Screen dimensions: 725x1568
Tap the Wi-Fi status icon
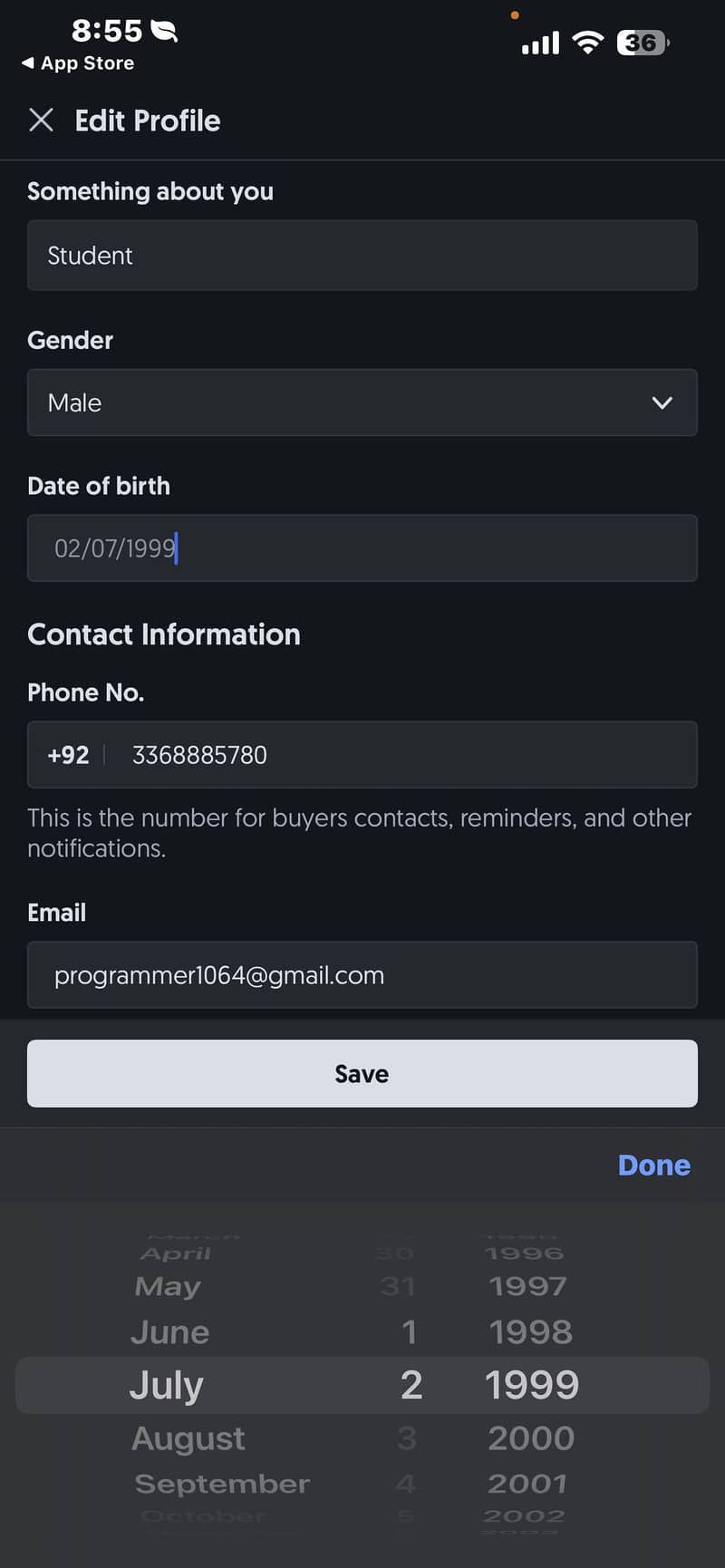tap(589, 43)
